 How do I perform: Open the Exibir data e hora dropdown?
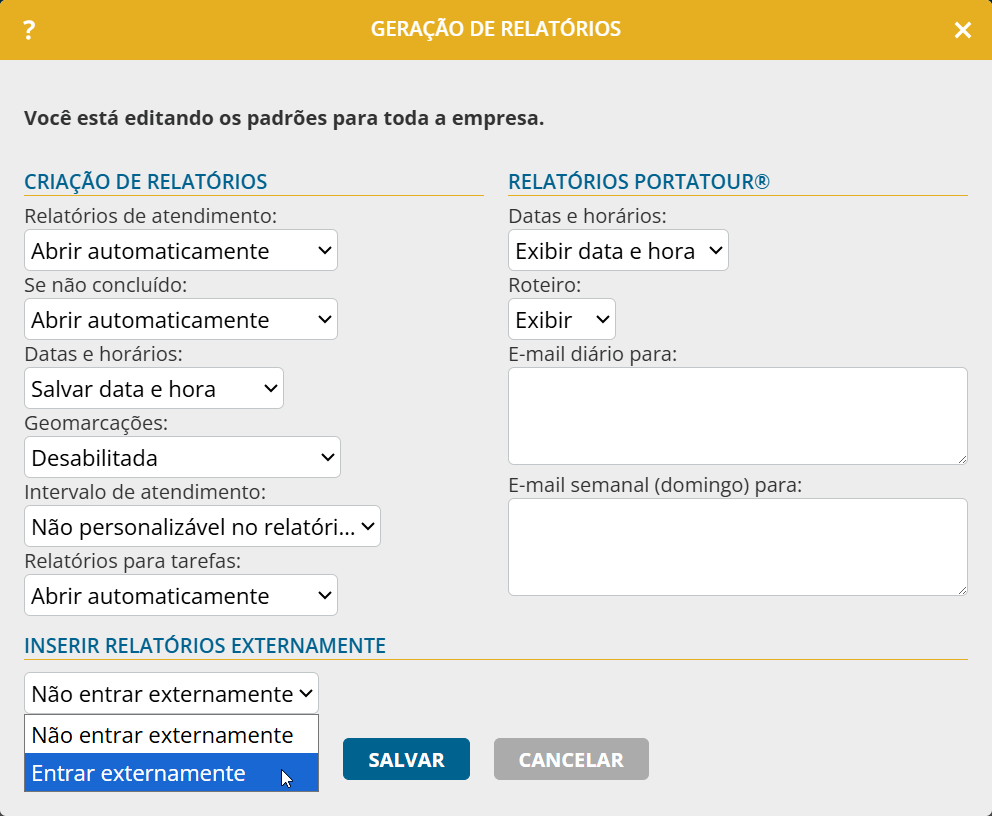pyautogui.click(x=618, y=251)
